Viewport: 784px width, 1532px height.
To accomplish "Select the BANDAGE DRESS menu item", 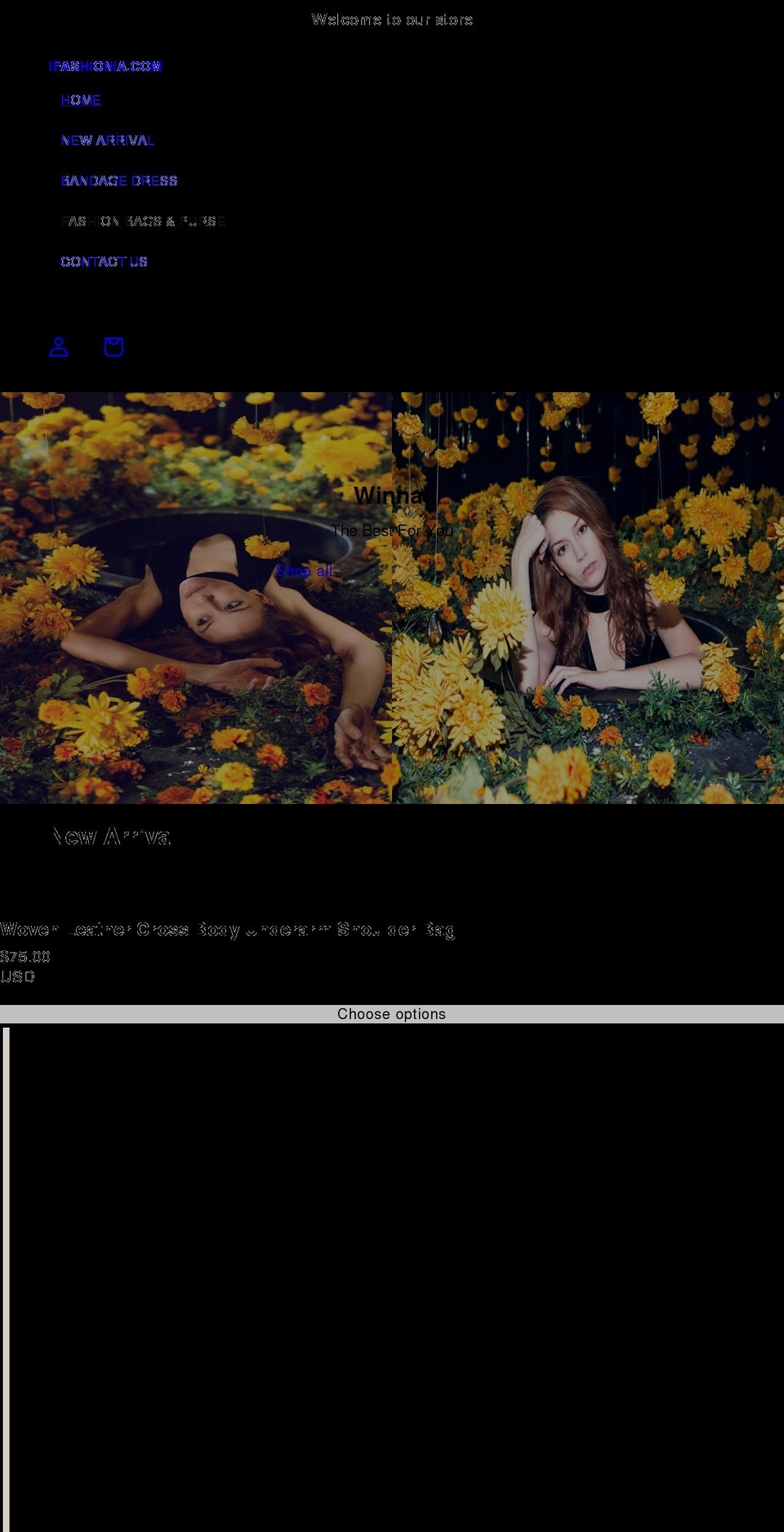I will [119, 181].
